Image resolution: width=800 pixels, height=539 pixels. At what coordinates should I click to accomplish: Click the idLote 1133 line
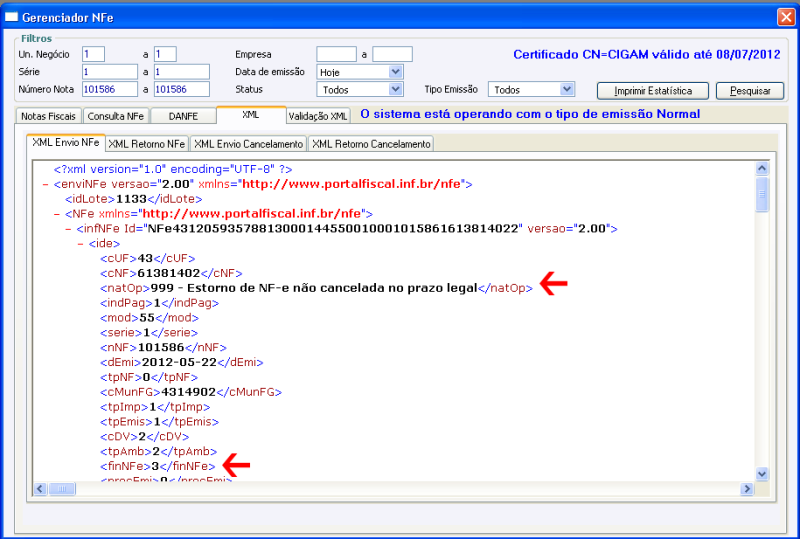click(x=134, y=199)
